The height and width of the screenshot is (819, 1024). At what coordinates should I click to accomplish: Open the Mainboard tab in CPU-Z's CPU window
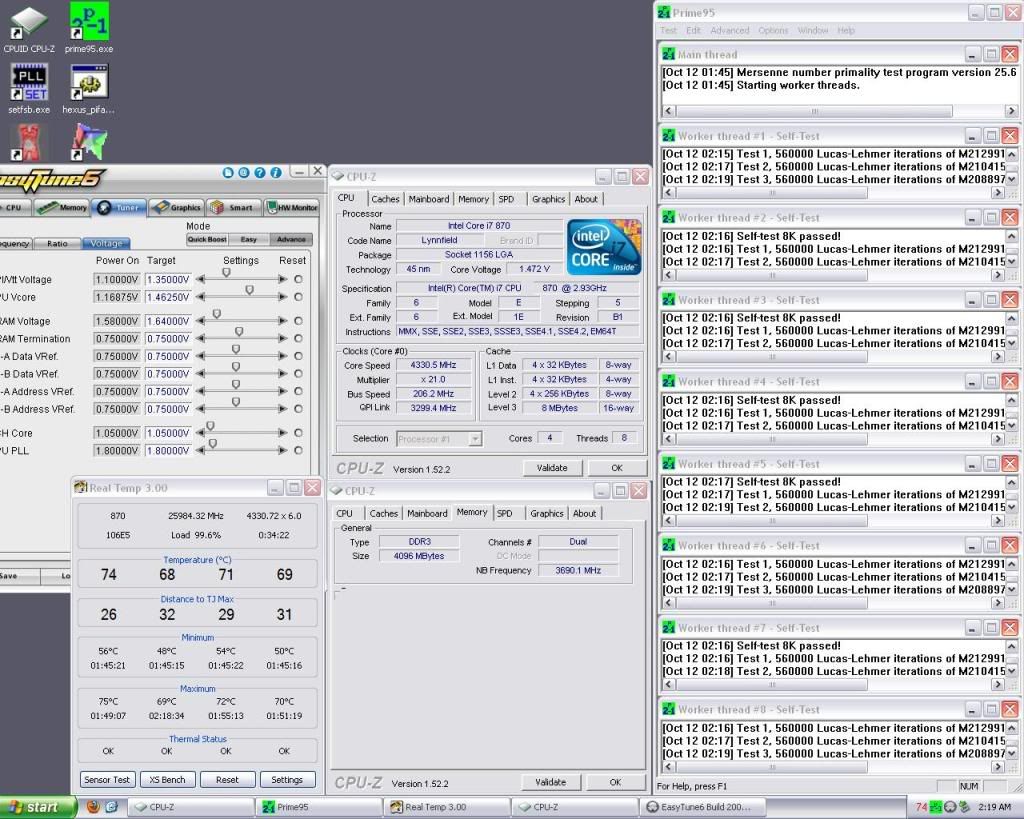[x=428, y=199]
